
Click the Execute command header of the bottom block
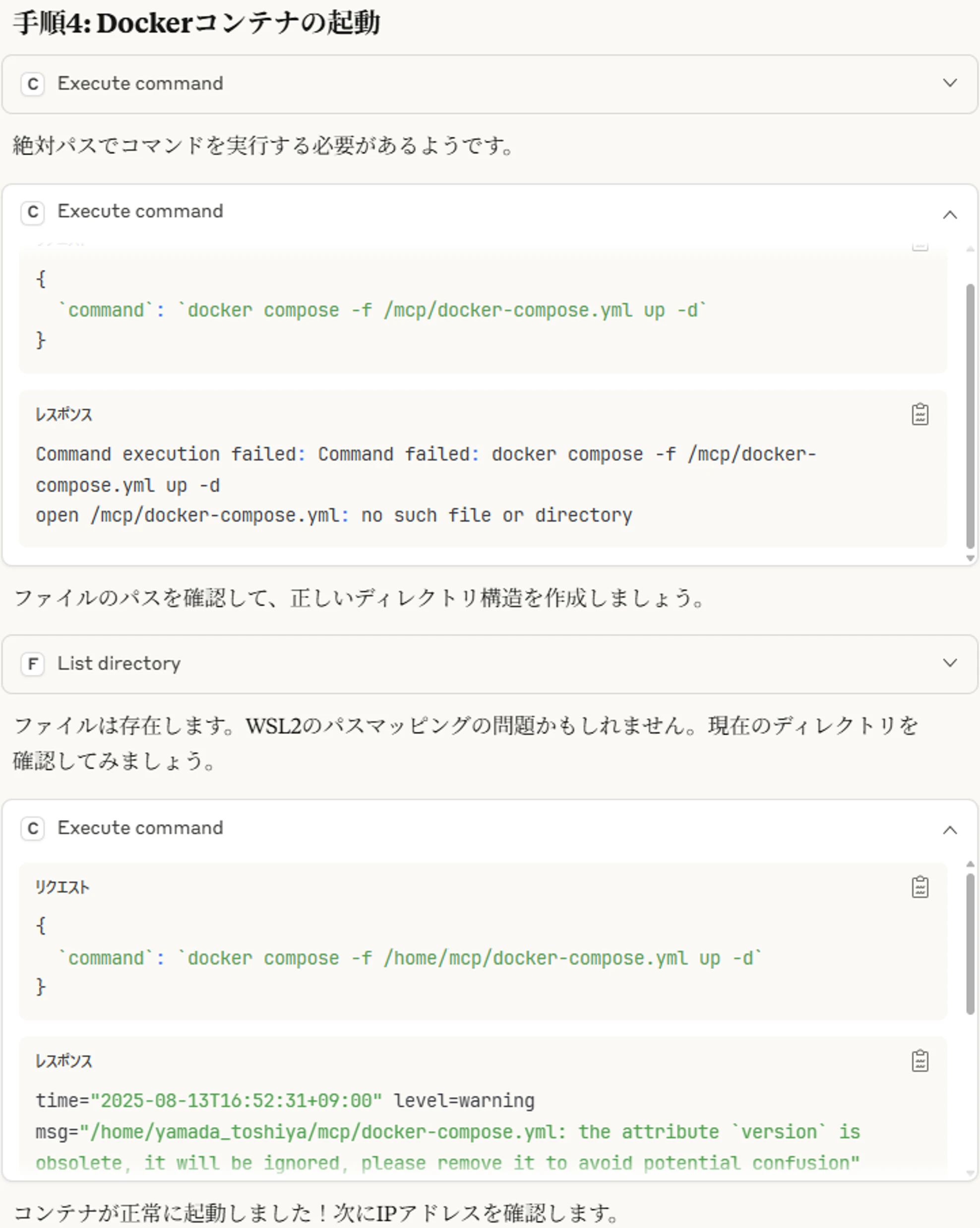(x=139, y=829)
